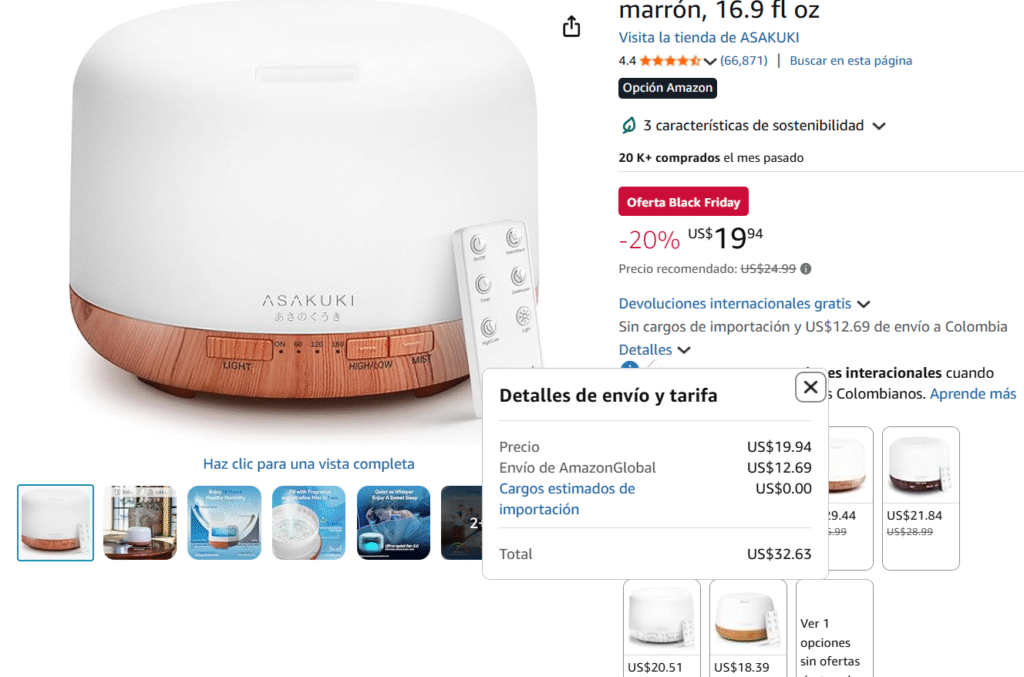Viewport: 1024px width, 677px height.
Task: Select the first diffuser thumbnail
Action: 56,522
